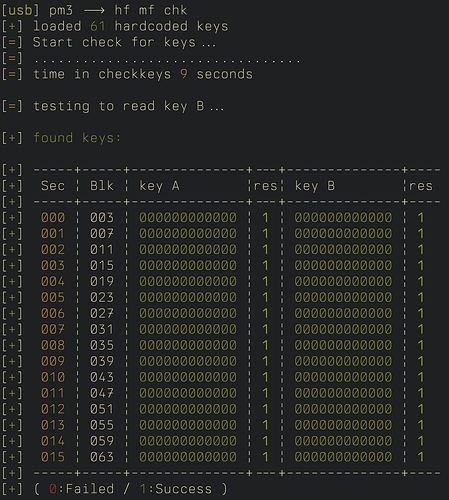Click the 'key A' column header

pyautogui.click(x=159, y=186)
